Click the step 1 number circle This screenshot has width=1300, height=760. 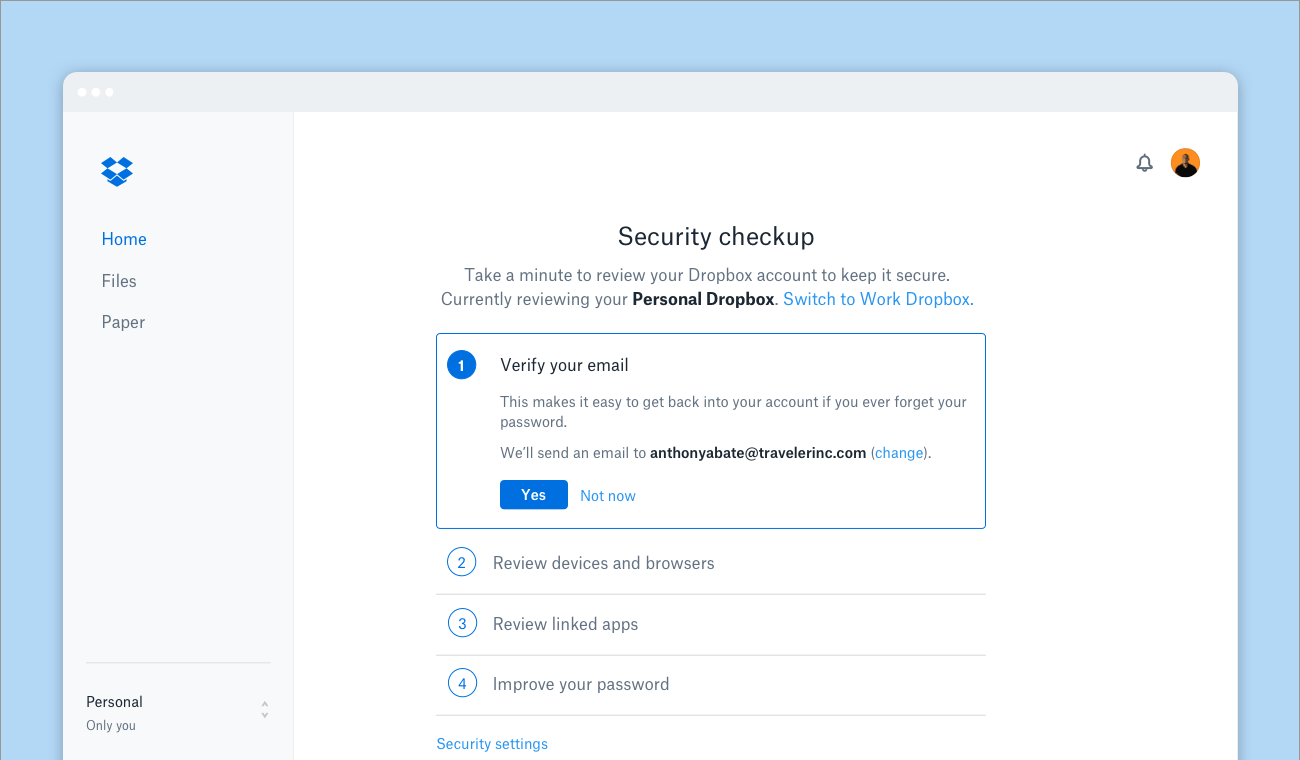click(x=461, y=365)
